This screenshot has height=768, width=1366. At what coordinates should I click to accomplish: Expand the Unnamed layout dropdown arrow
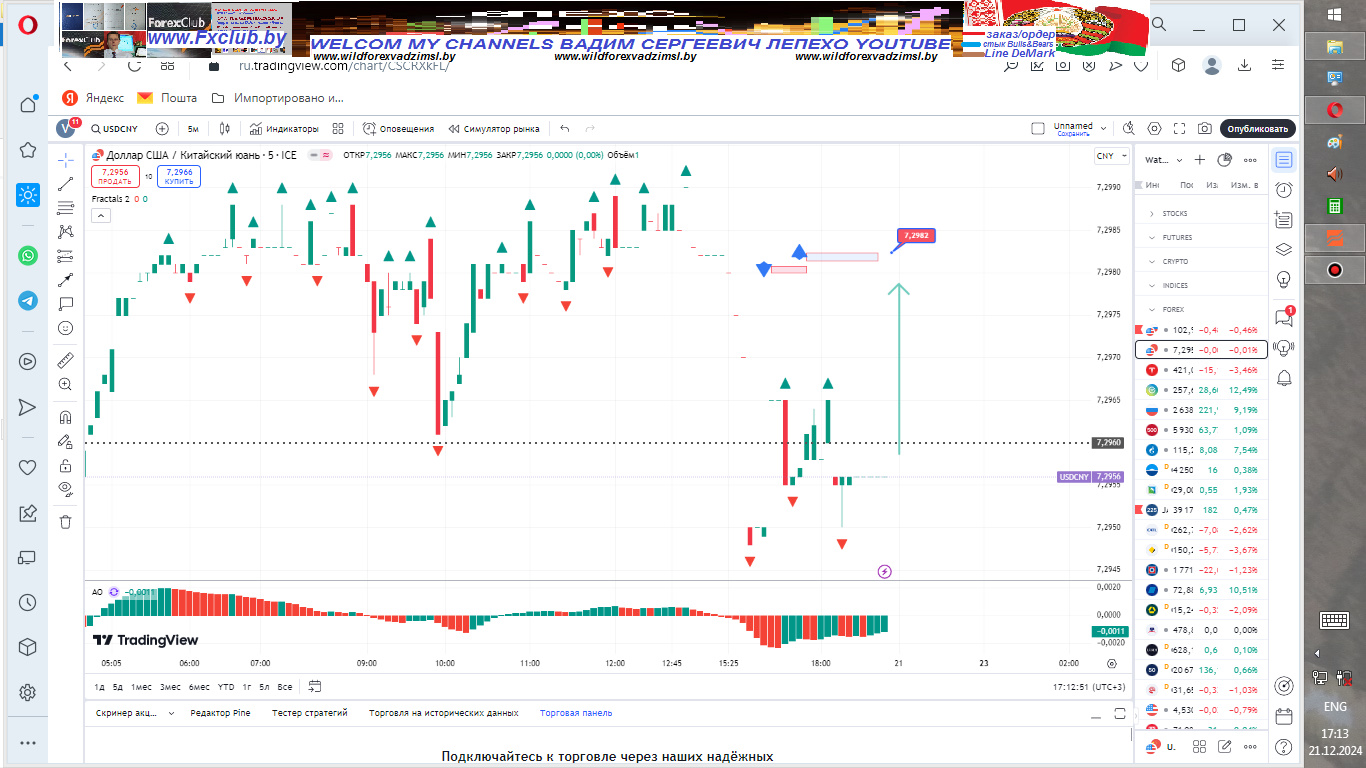pos(1104,129)
